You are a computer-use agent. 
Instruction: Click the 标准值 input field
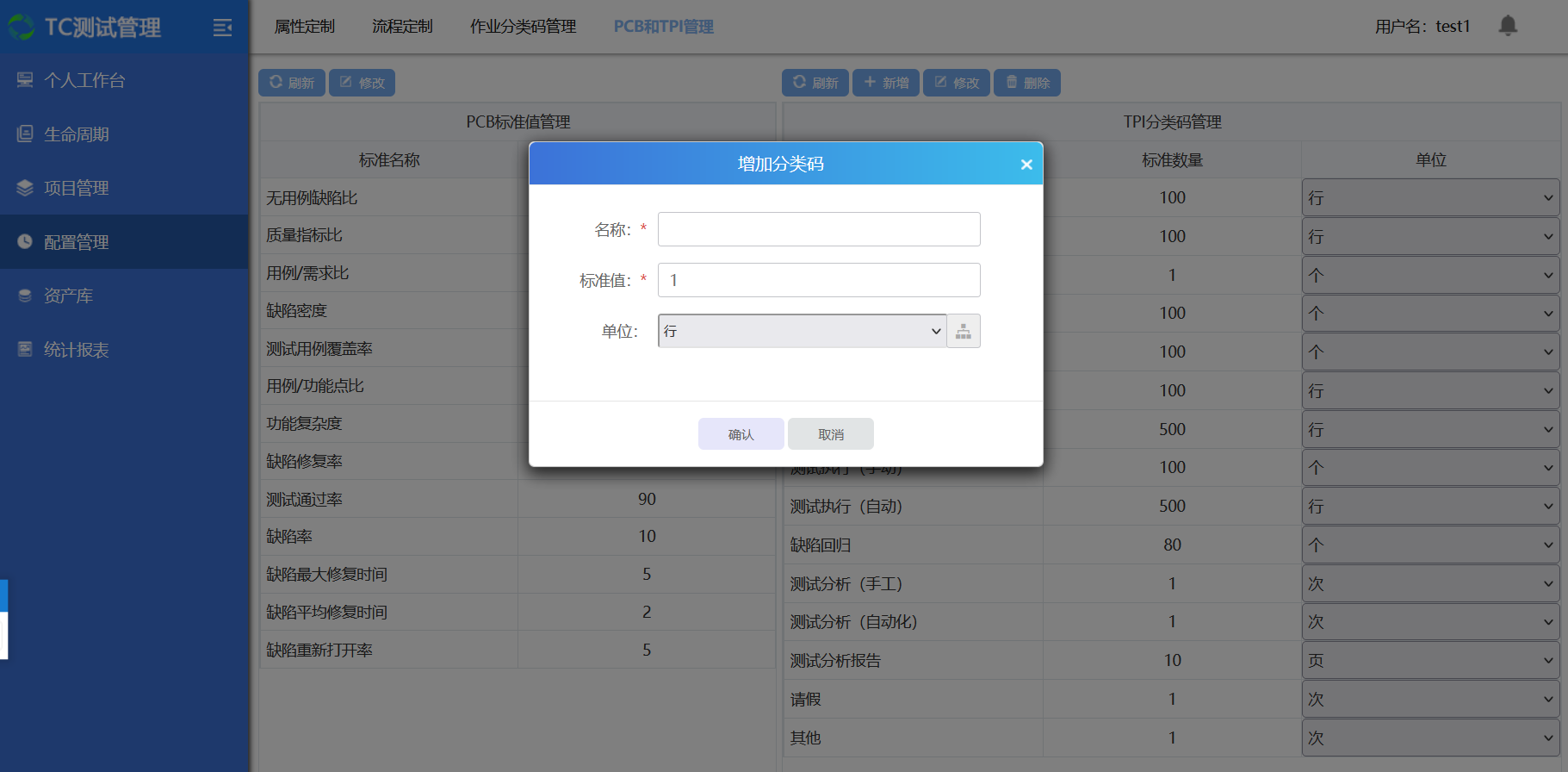coord(818,280)
